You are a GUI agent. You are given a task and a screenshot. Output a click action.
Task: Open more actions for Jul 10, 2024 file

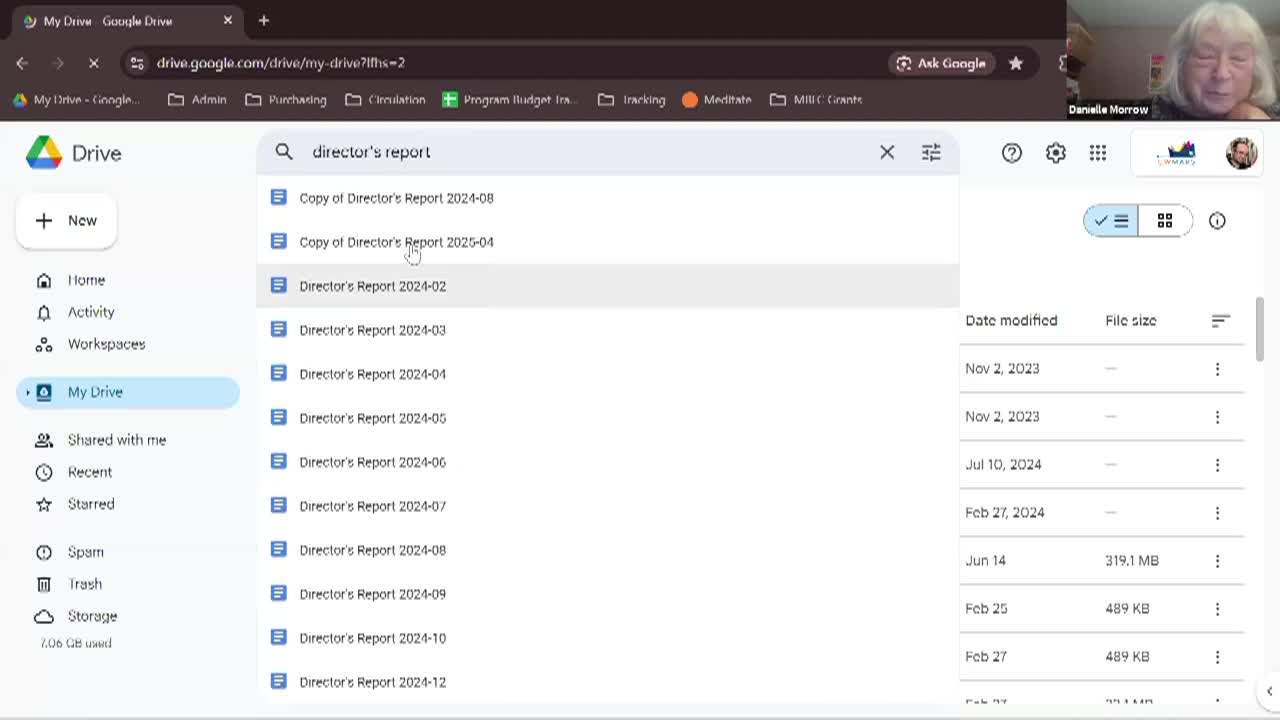pyautogui.click(x=1217, y=465)
